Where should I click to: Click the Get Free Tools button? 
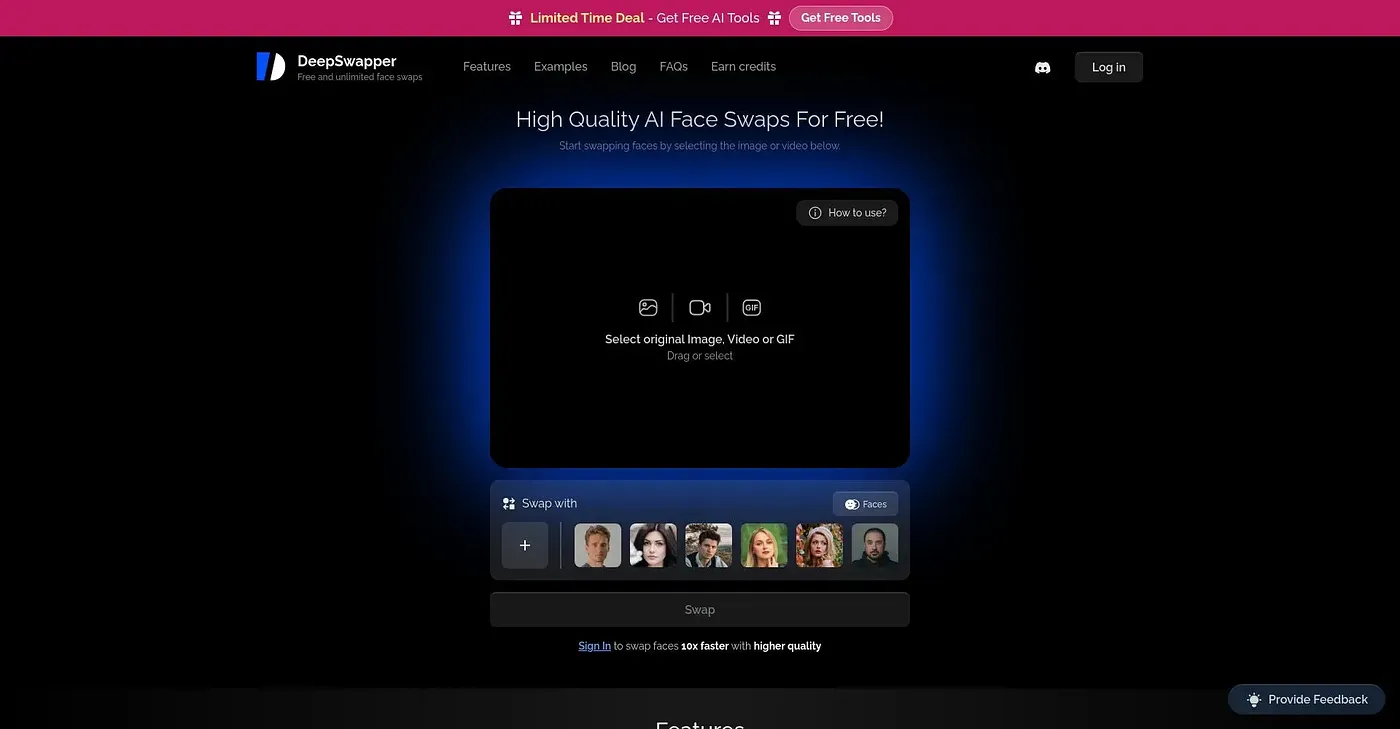[841, 18]
